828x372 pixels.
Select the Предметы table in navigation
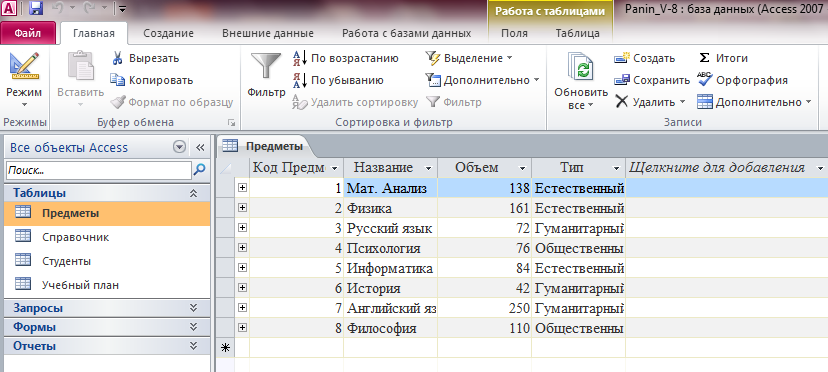click(x=107, y=213)
